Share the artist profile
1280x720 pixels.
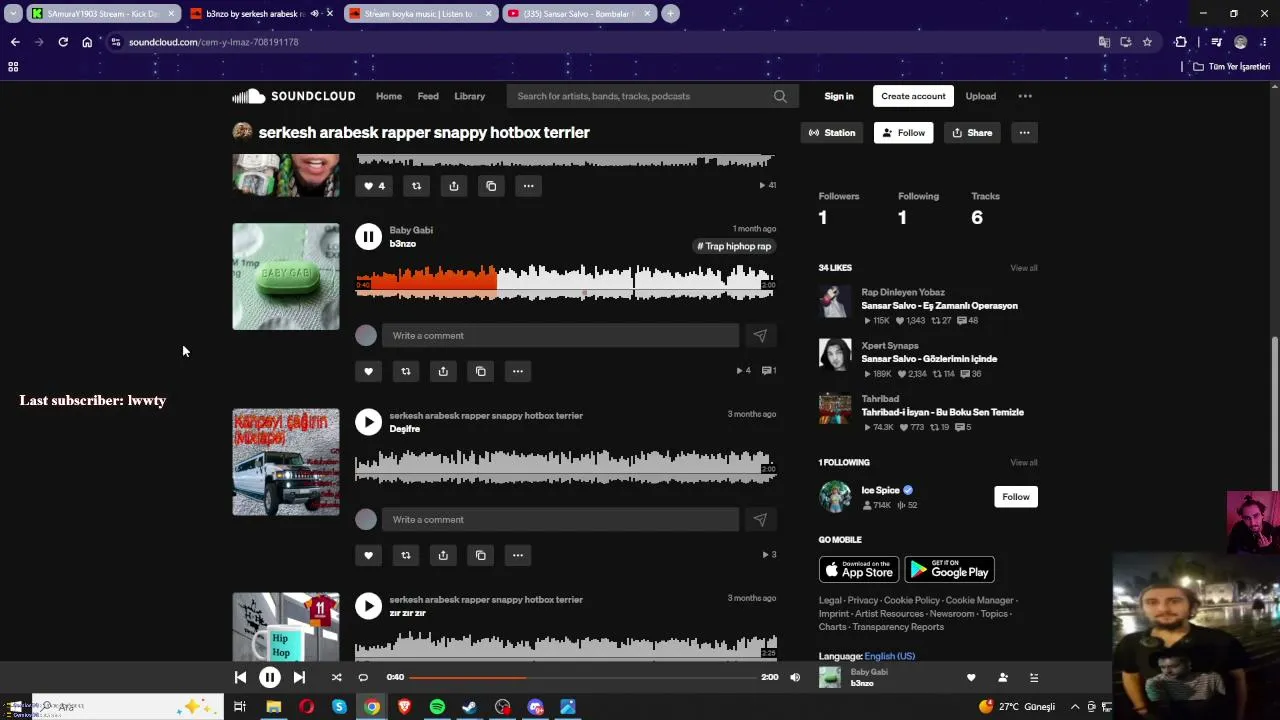tap(972, 133)
